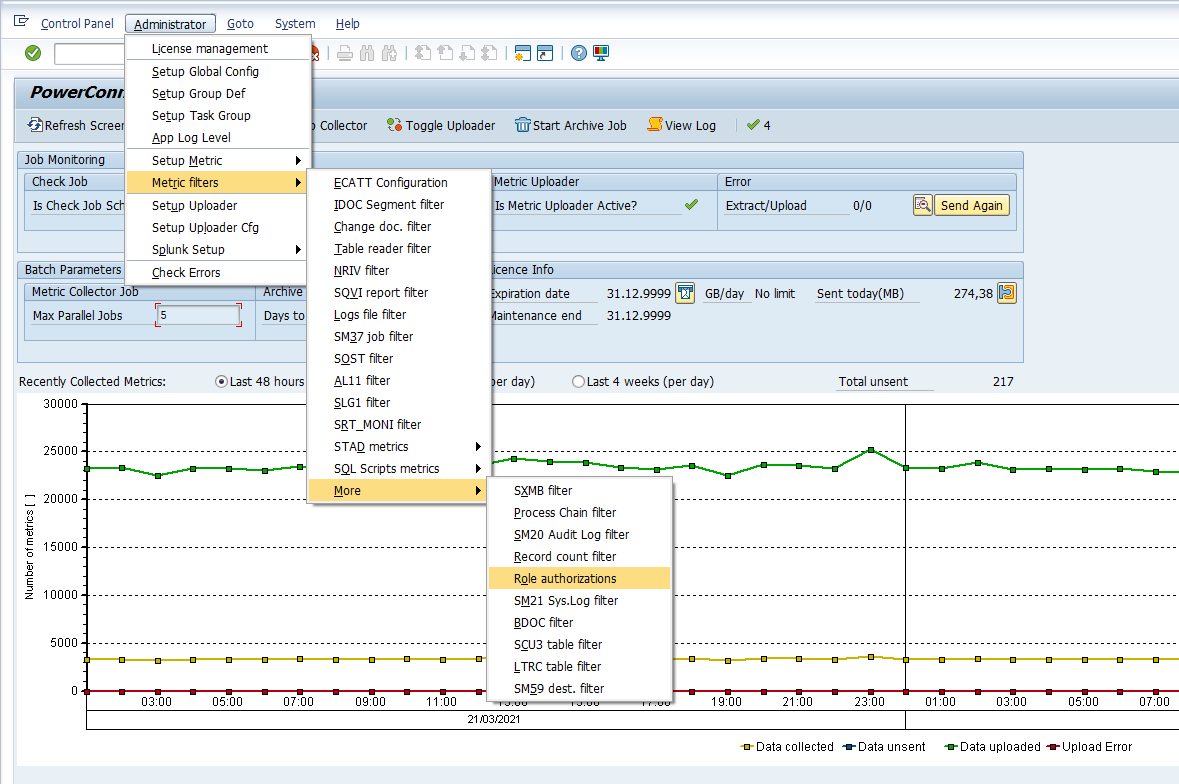Open SAP Help question mark icon
Screen dimensions: 1179x784
click(x=578, y=53)
